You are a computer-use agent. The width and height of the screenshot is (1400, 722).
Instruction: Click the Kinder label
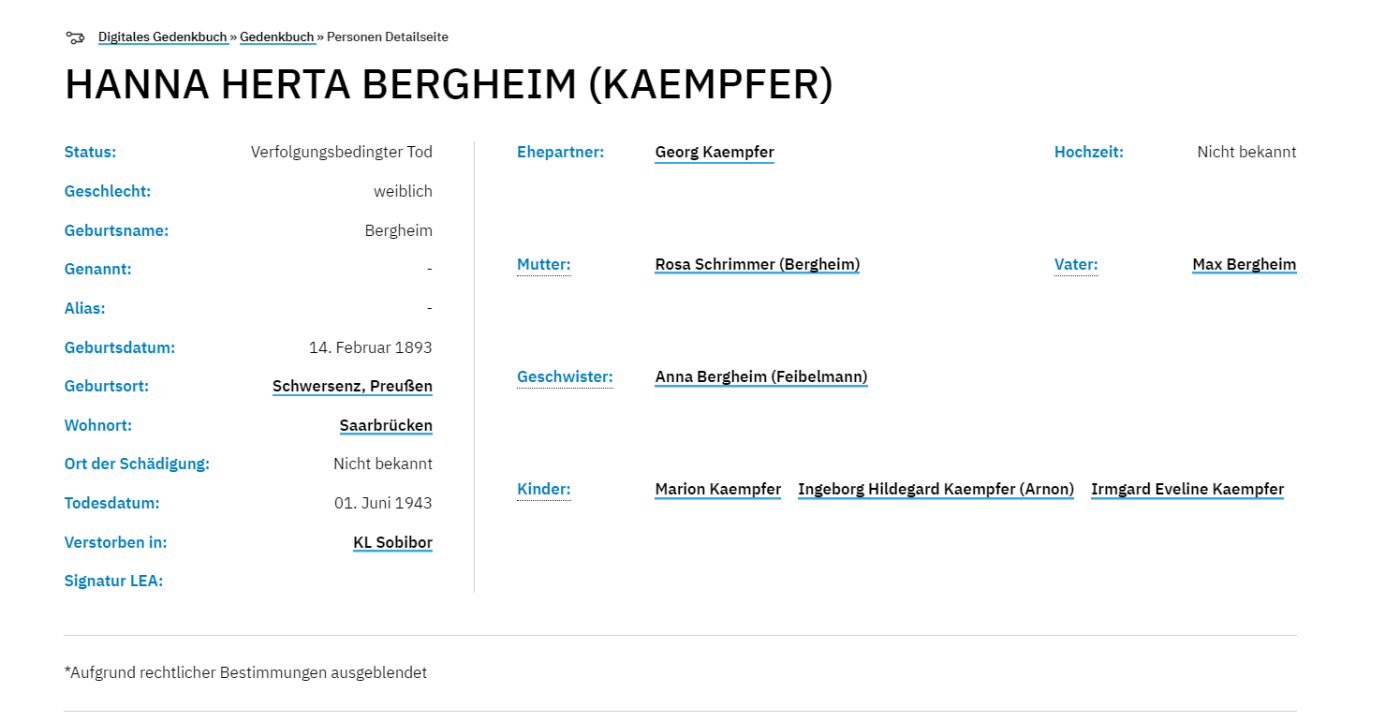[x=544, y=489]
